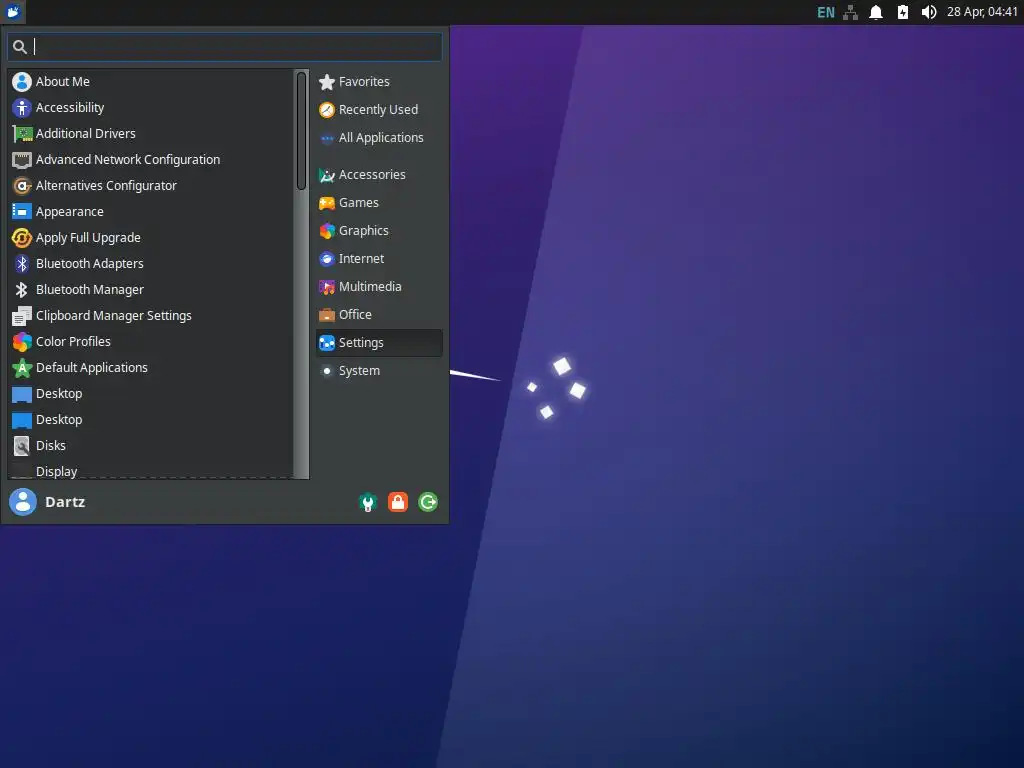The width and height of the screenshot is (1024, 768).
Task: Open the settings manager wrench icon
Action: coord(368,502)
